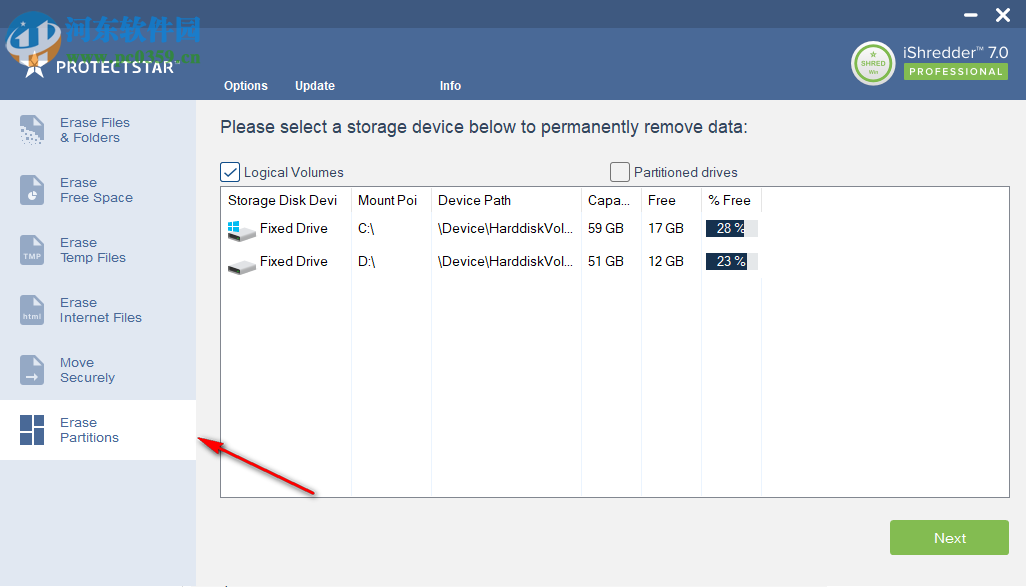1027x587 pixels.
Task: Uncheck the Logical Volumes checkbox
Action: pyautogui.click(x=230, y=172)
